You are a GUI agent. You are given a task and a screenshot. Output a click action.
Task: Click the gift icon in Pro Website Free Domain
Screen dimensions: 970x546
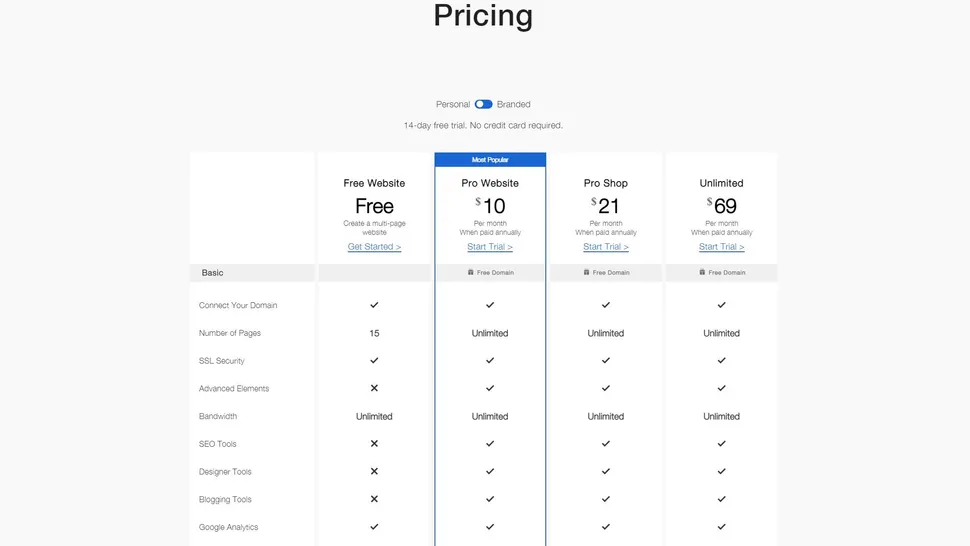tap(471, 272)
